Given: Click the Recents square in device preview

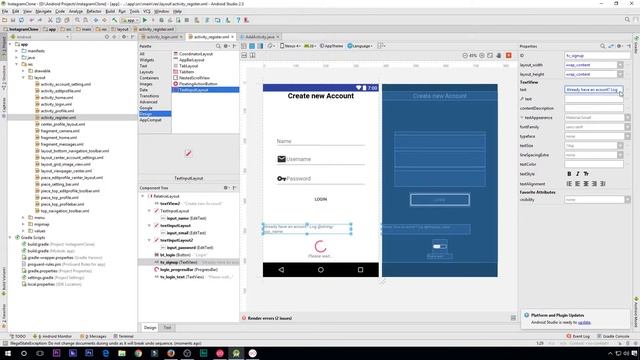Looking at the screenshot, I should tap(360, 270).
